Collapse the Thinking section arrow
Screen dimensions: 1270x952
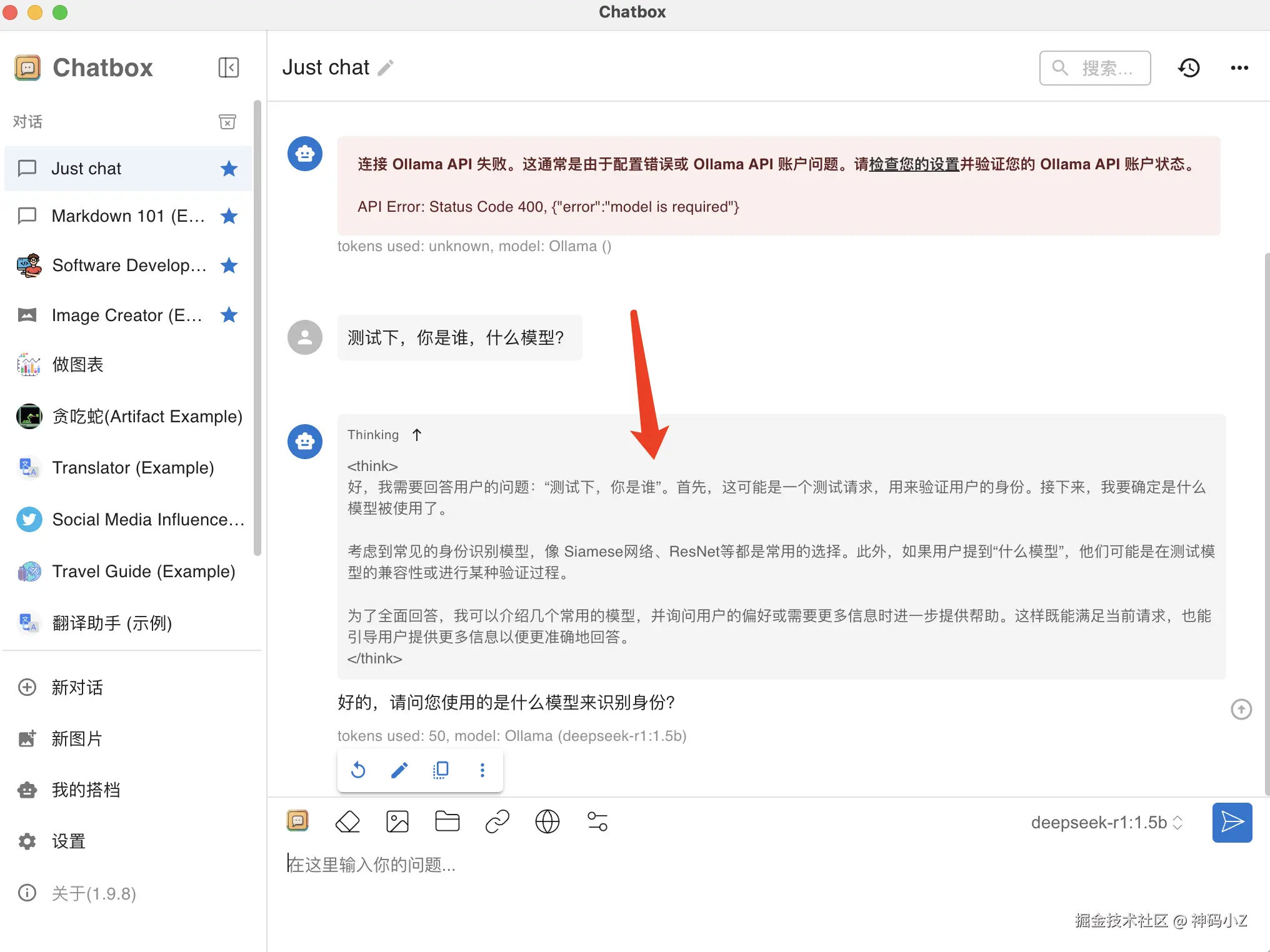pos(417,435)
